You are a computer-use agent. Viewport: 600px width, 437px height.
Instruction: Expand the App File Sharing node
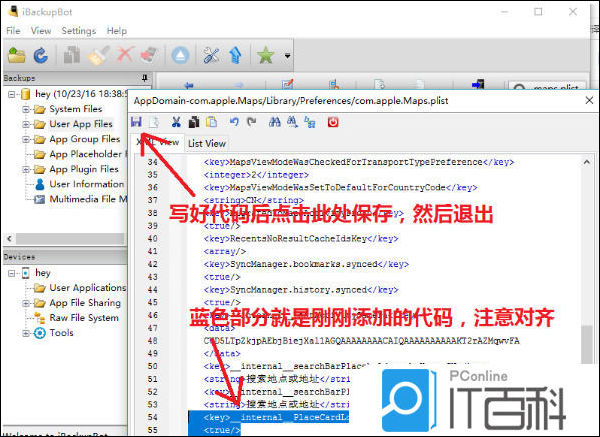(x=26, y=303)
